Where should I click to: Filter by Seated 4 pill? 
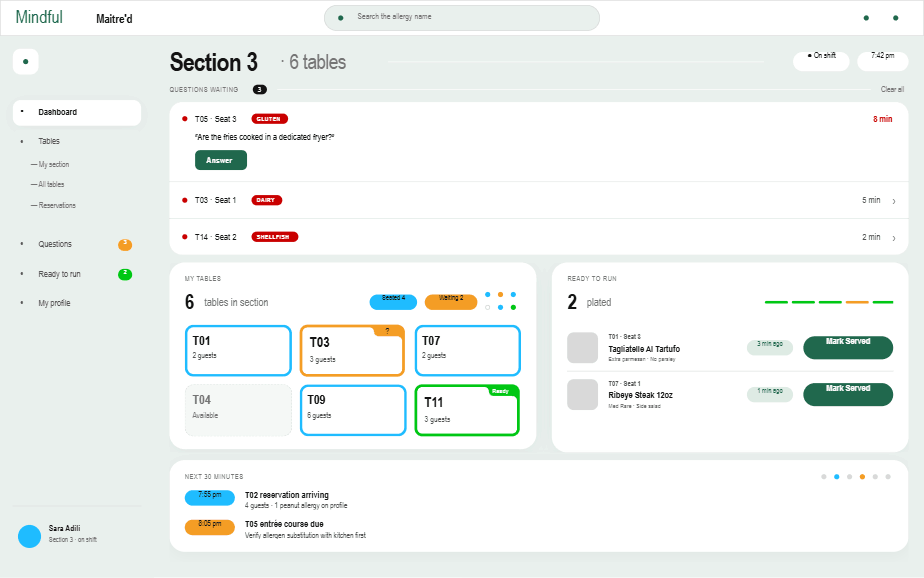pos(393,302)
